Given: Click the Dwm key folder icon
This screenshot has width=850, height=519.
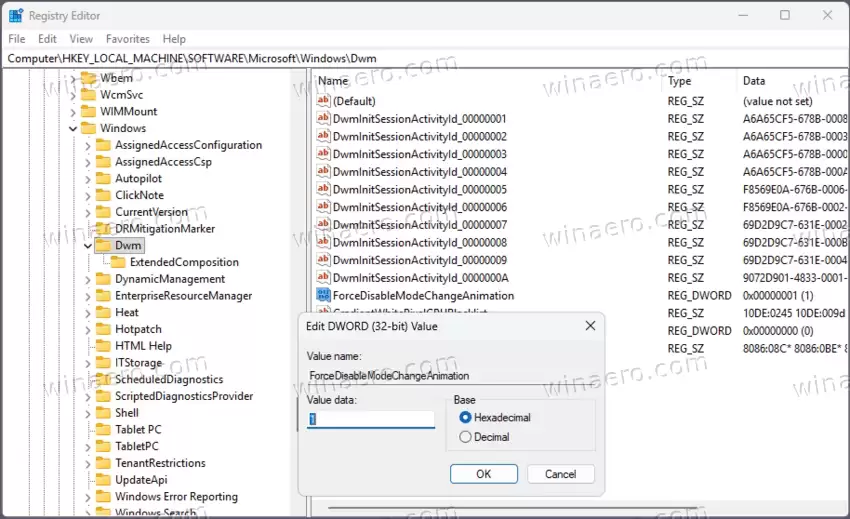Looking at the screenshot, I should 103,246.
